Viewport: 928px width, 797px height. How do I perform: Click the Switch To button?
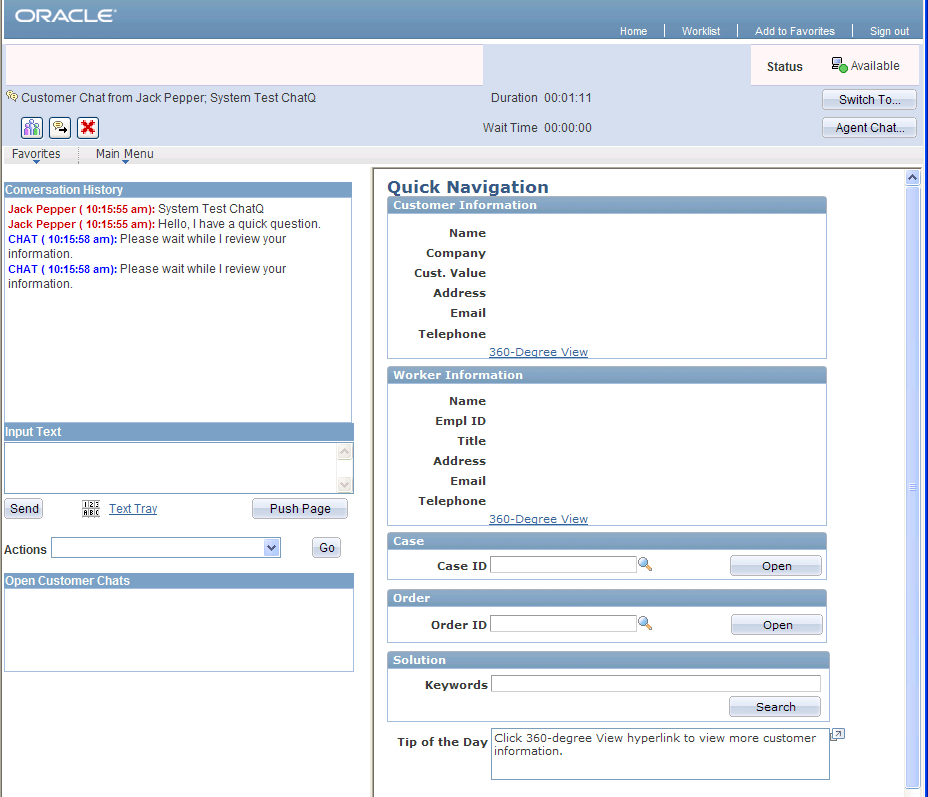[868, 99]
